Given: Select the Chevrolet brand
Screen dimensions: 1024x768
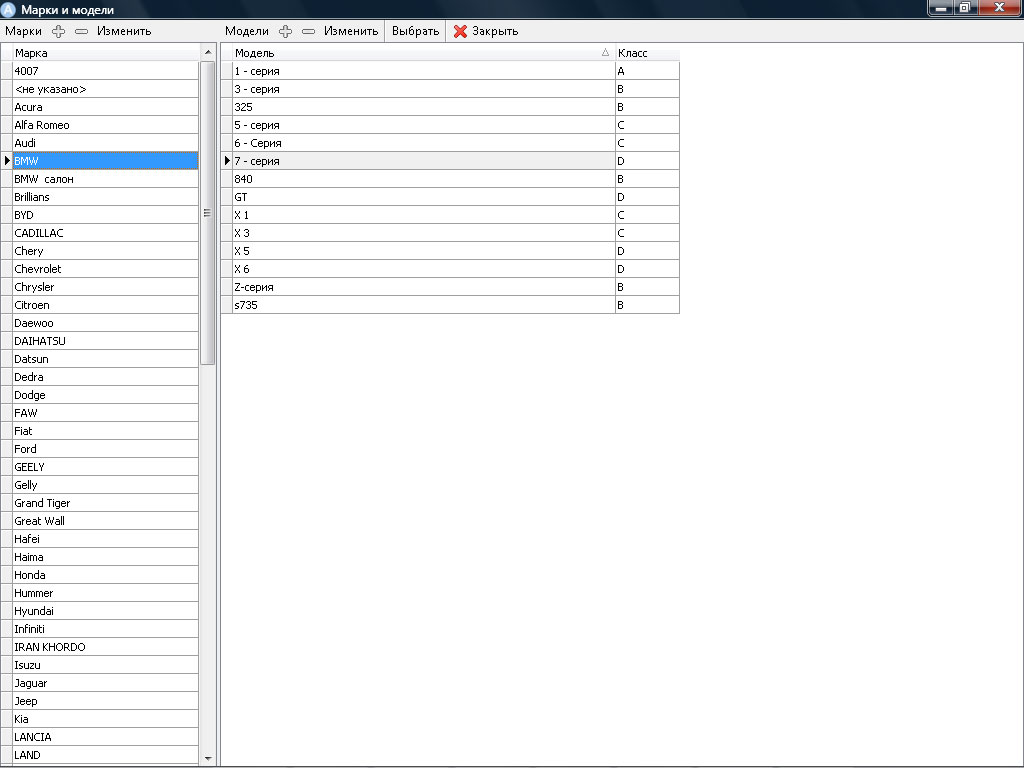Looking at the screenshot, I should tap(105, 269).
